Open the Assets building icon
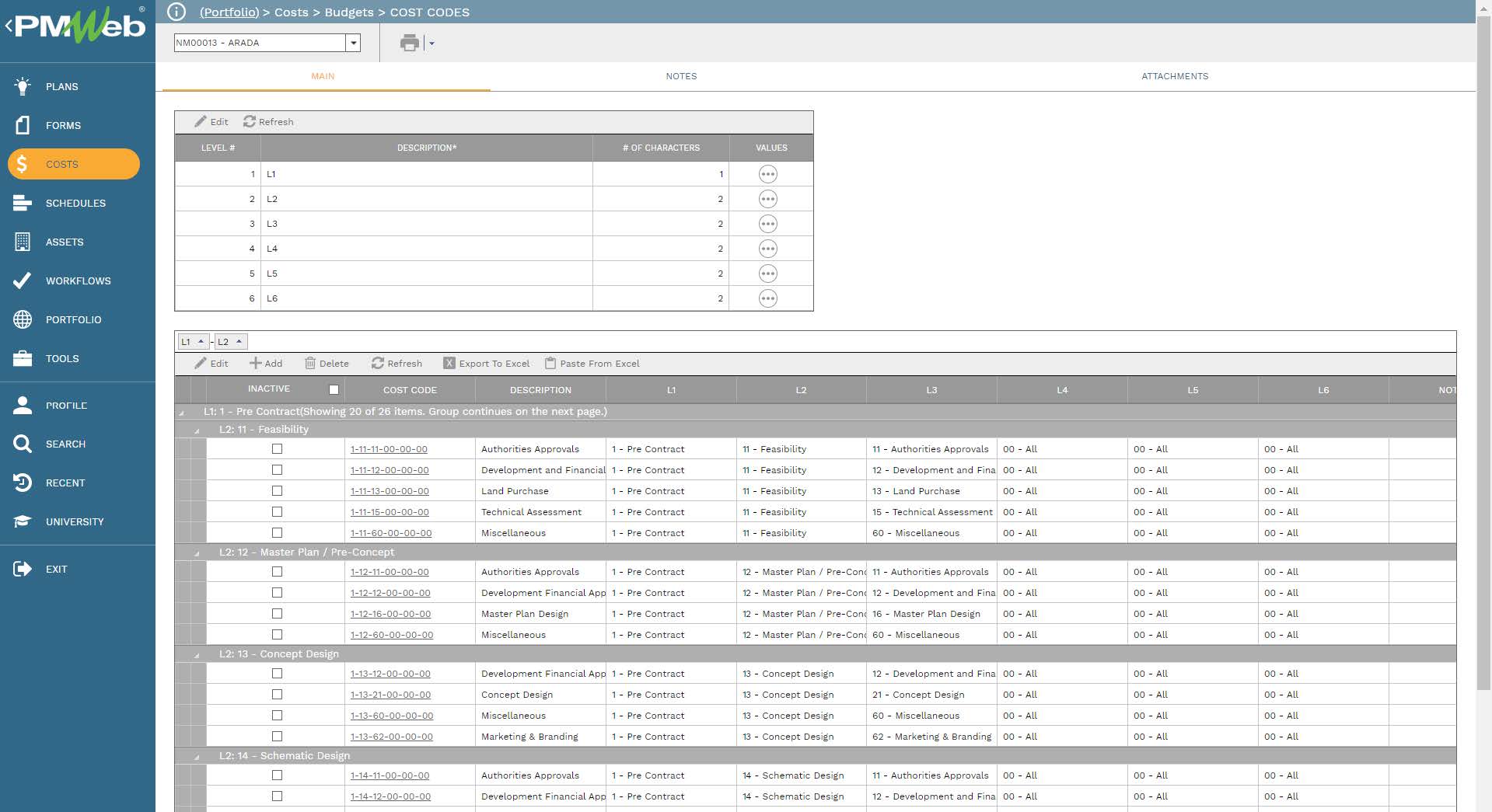 tap(23, 242)
